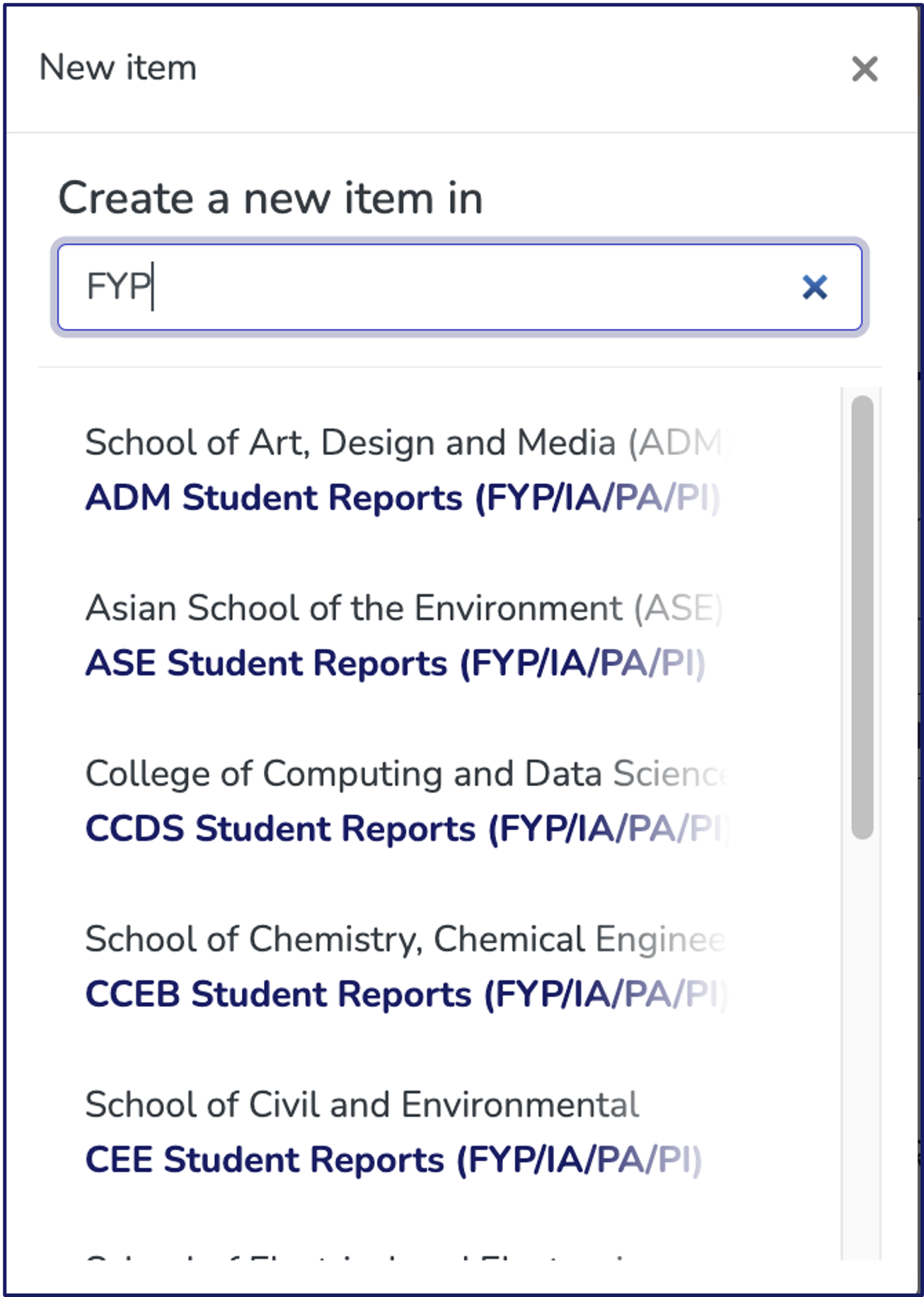Choose CEE Student Reports collection
This screenshot has height=1297, width=924.
393,1160
